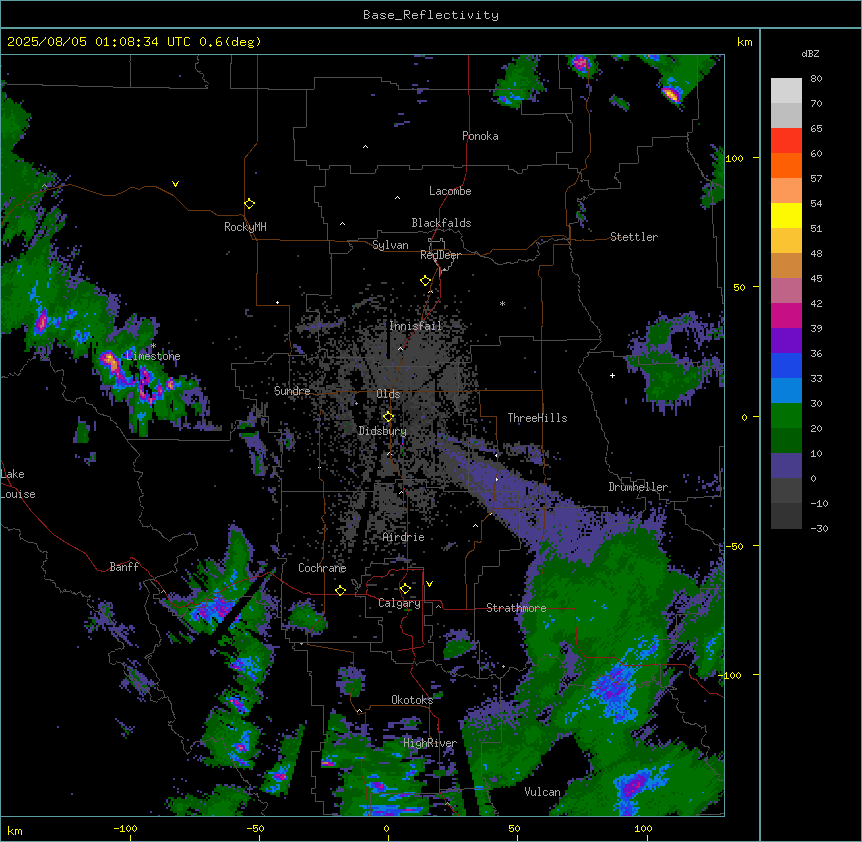The width and height of the screenshot is (862, 842).
Task: Click the ThreeHills city label
Action: point(537,418)
